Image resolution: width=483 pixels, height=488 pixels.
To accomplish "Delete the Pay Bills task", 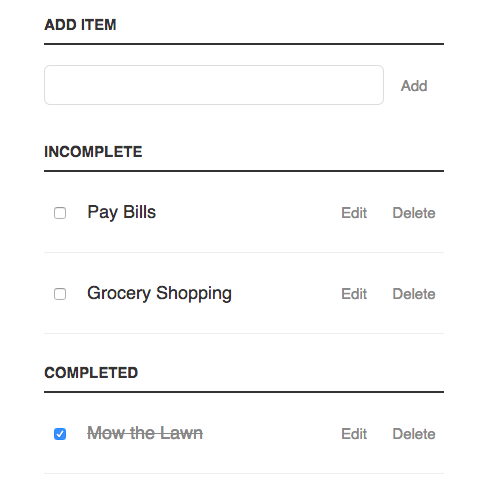I will 414,213.
